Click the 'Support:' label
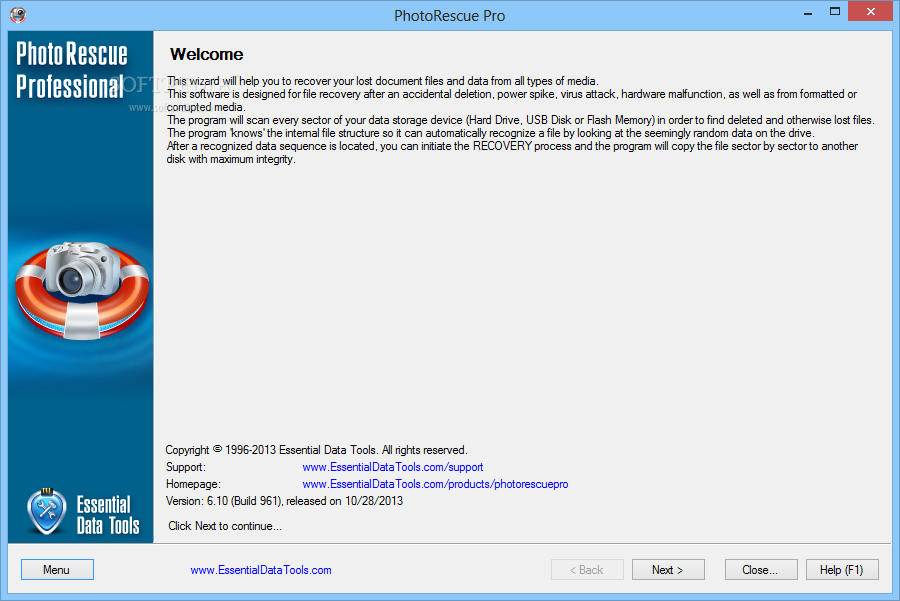The width and height of the screenshot is (900, 601). coord(185,467)
